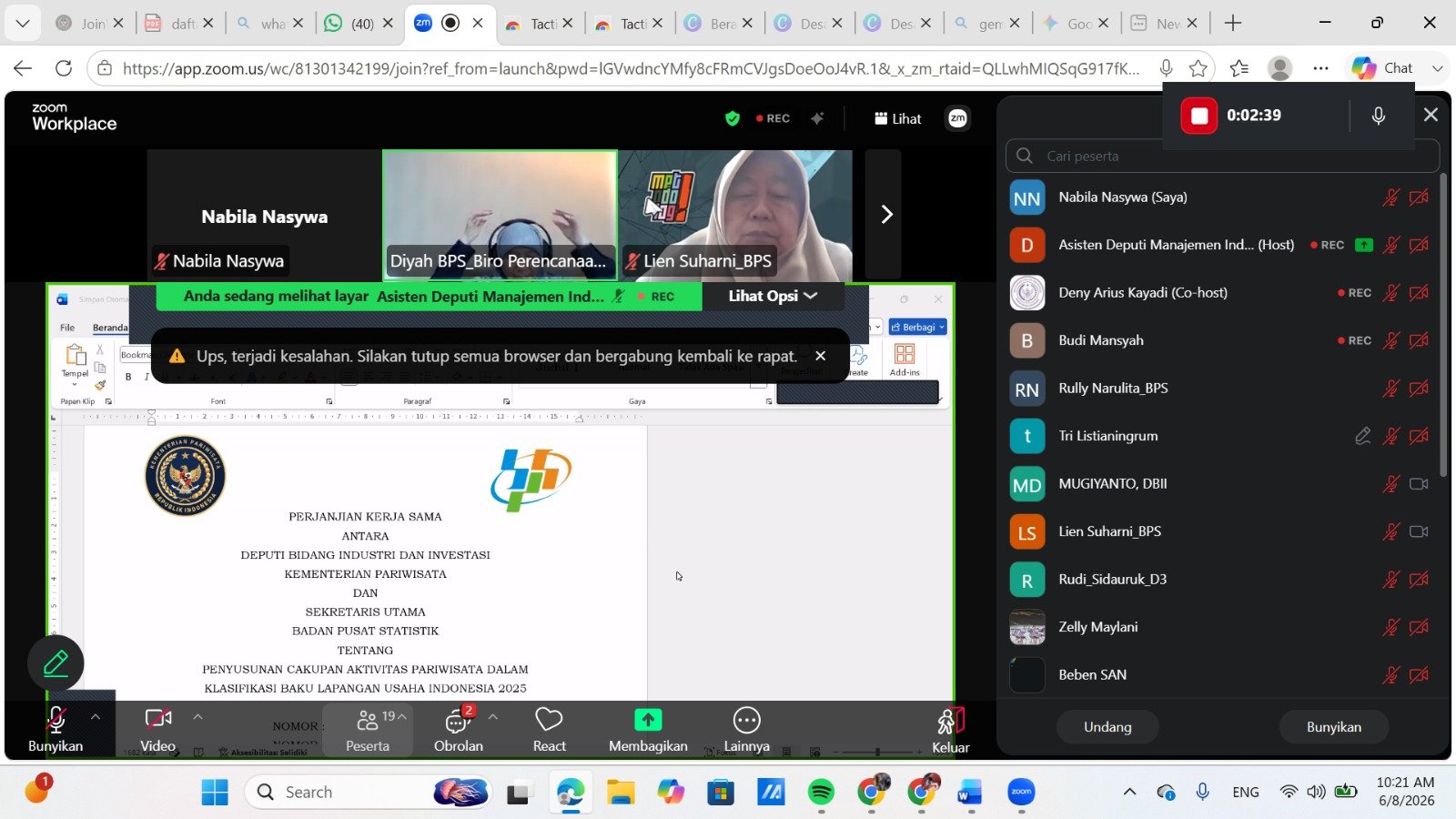
Task: Expand the arrow next to Peserta count
Action: 401,717
